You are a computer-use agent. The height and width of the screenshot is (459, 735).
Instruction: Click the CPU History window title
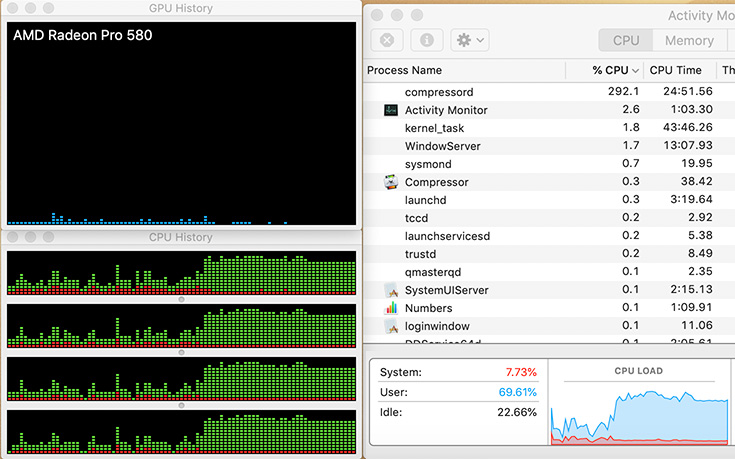(180, 237)
